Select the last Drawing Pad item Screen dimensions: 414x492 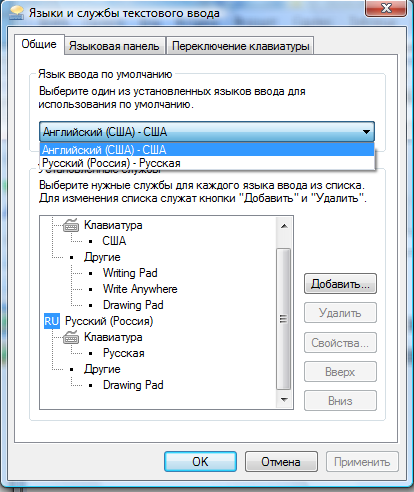point(133,385)
